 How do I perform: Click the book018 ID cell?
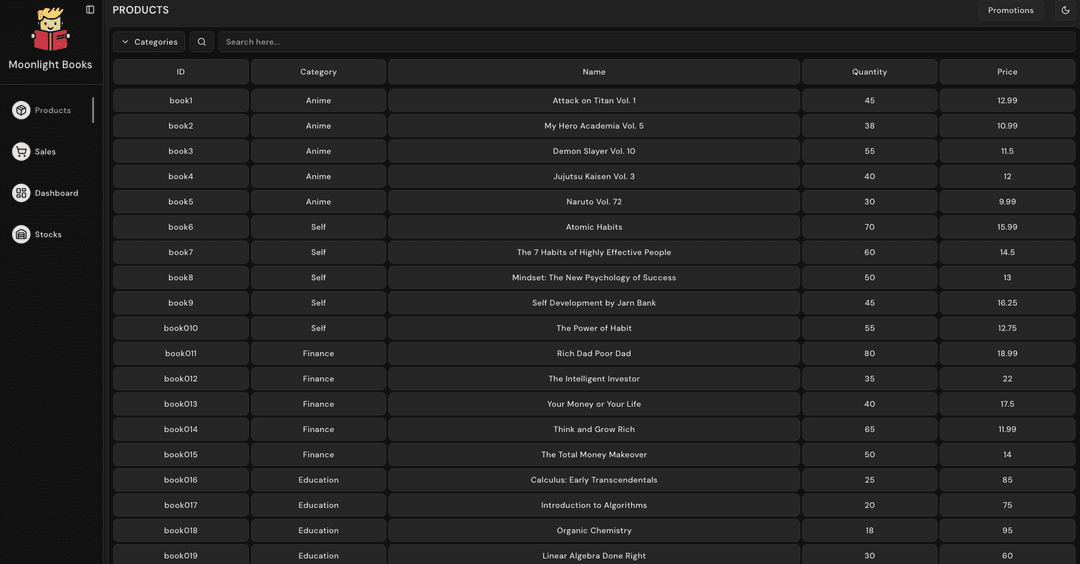coord(180,530)
